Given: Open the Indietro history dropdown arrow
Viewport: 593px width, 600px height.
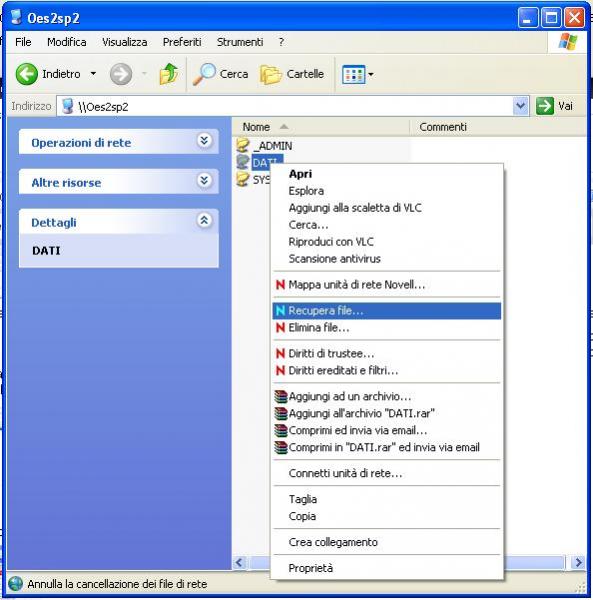Looking at the screenshot, I should coord(93,73).
